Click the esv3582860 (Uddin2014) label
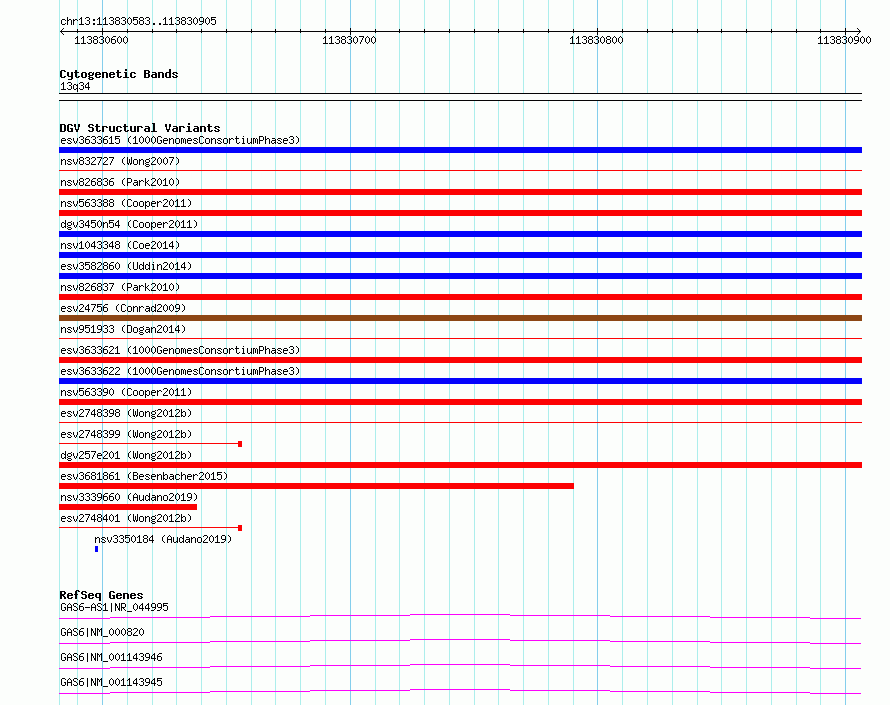Screen dimensions: 890x705 pyautogui.click(x=126, y=266)
